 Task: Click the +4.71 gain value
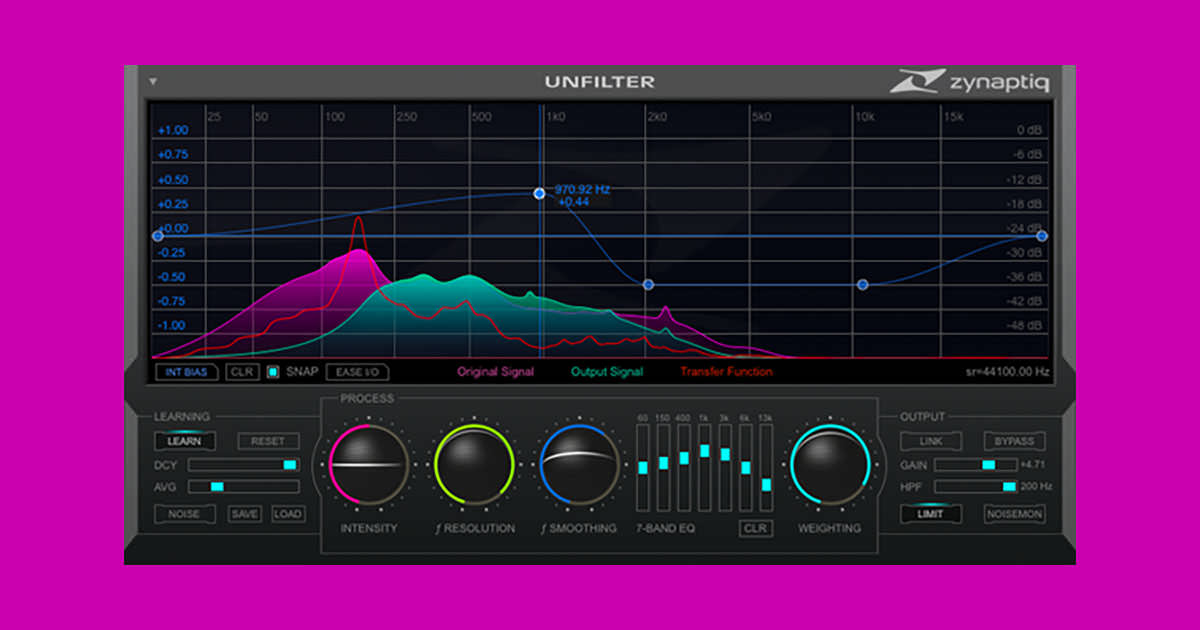[x=1033, y=465]
